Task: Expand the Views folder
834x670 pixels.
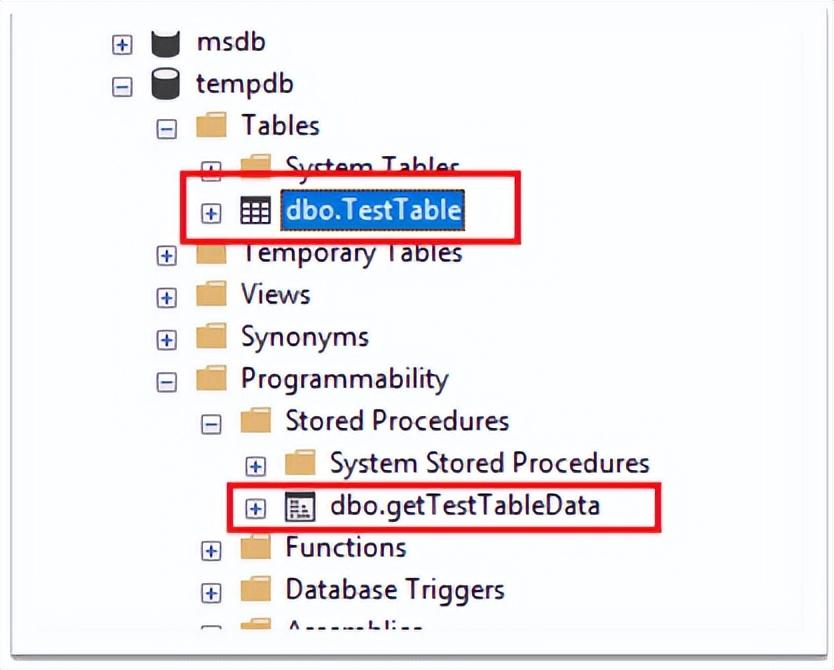Action: (x=167, y=298)
